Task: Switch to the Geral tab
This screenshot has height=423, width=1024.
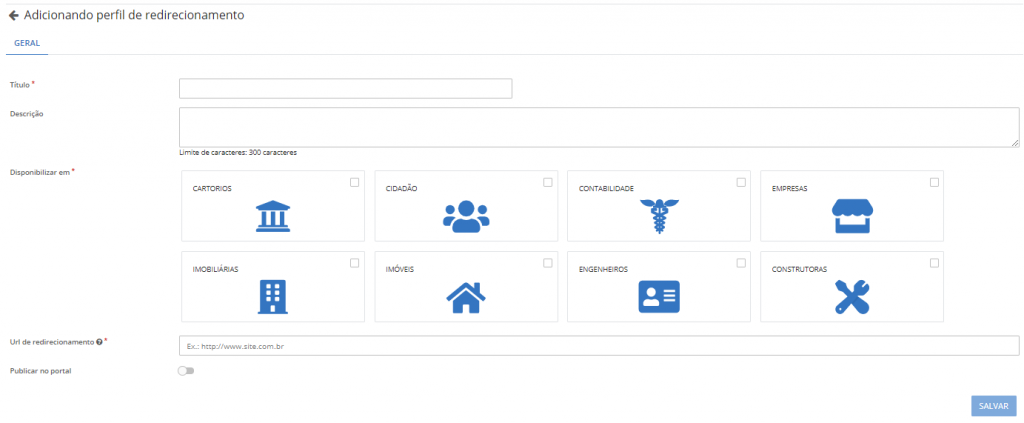Action: (27, 44)
